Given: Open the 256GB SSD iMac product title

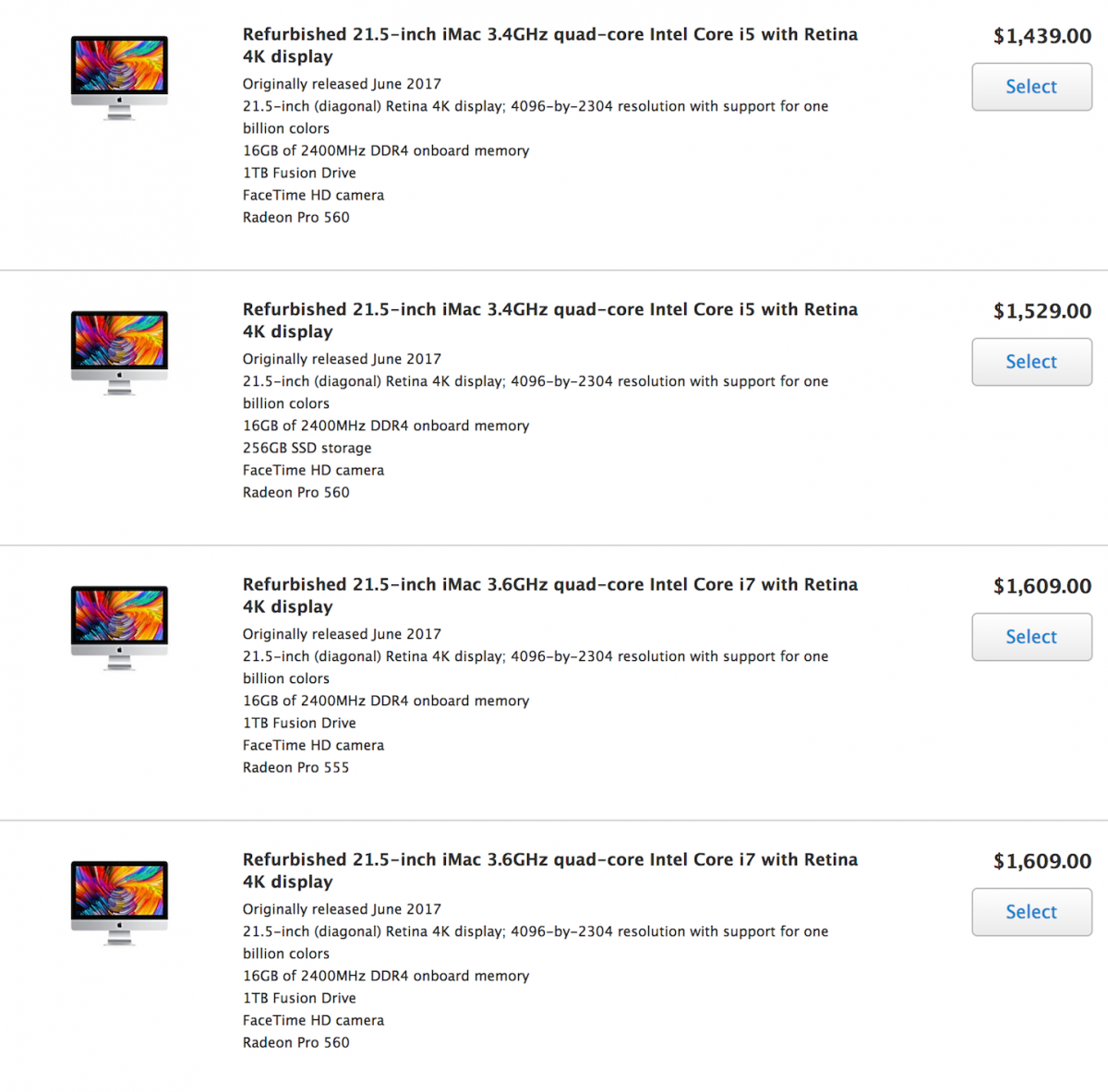Looking at the screenshot, I should pyautogui.click(x=549, y=320).
